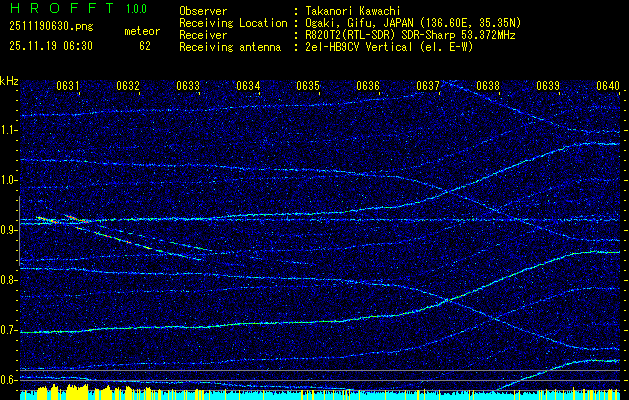This screenshot has width=629, height=400.
Task: Click frequency axis label 0.7
Action: (9, 330)
